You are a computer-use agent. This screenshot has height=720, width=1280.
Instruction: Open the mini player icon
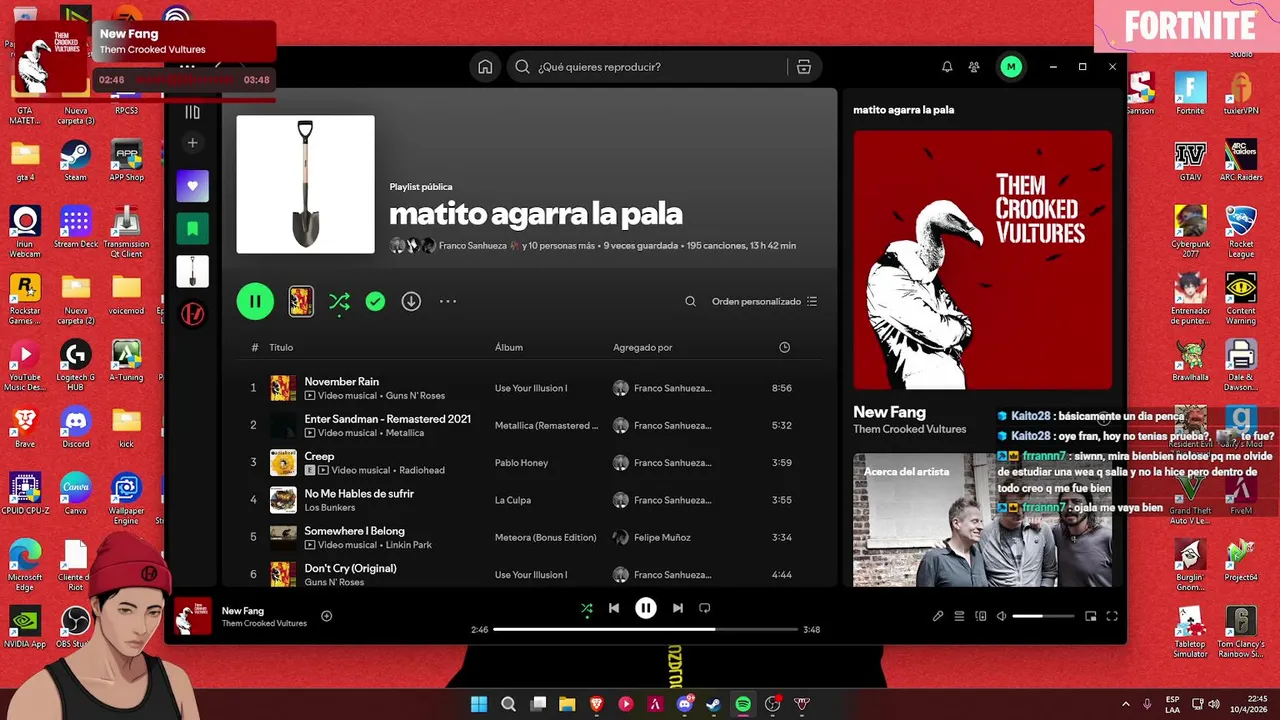[x=1090, y=616]
